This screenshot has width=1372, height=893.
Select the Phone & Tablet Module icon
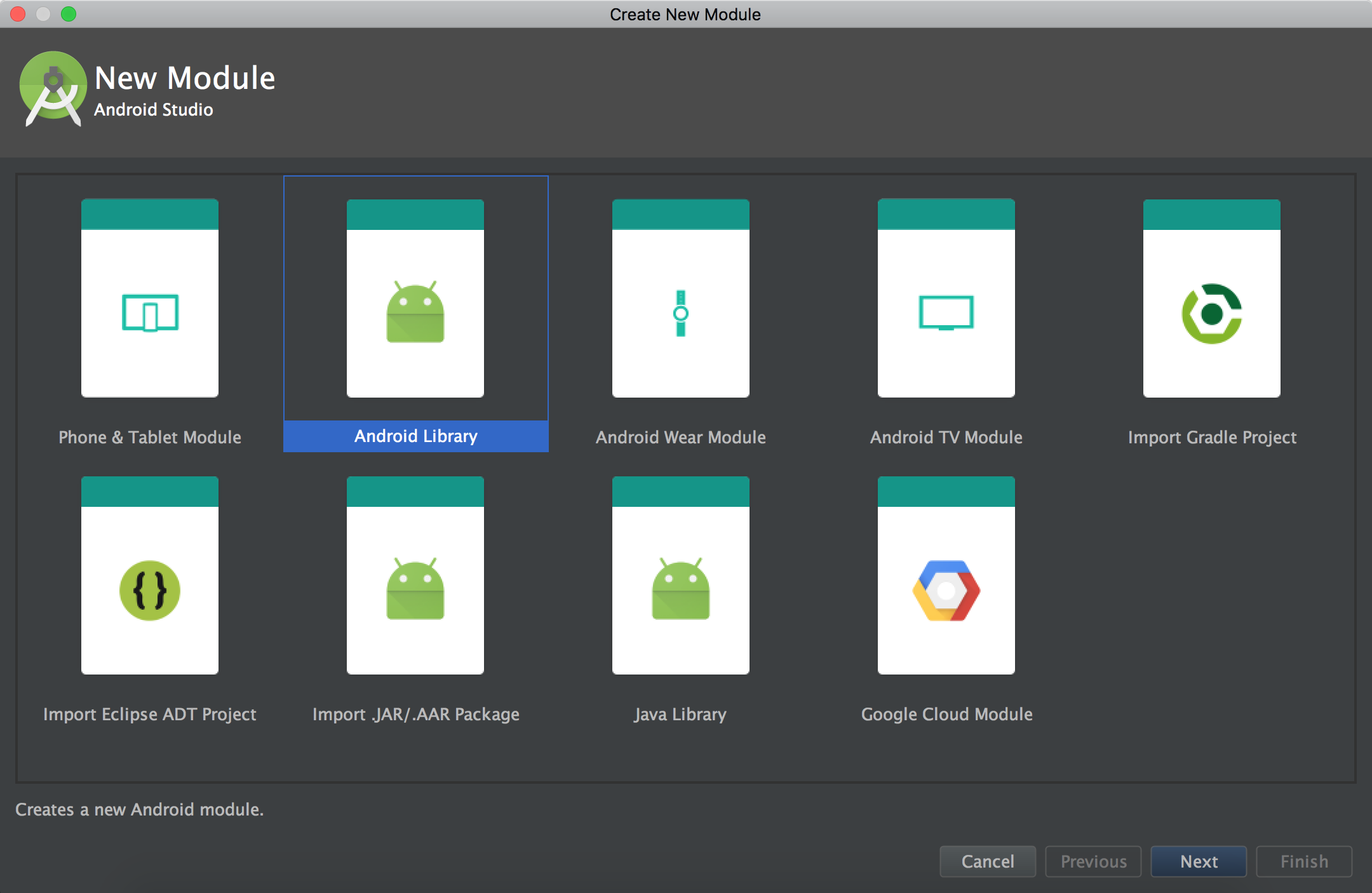[x=150, y=312]
